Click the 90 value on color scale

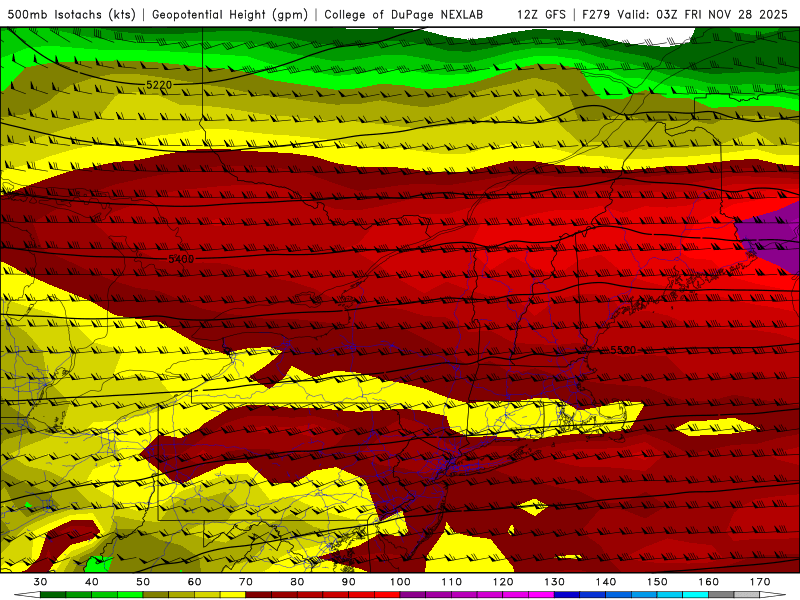pyautogui.click(x=348, y=582)
